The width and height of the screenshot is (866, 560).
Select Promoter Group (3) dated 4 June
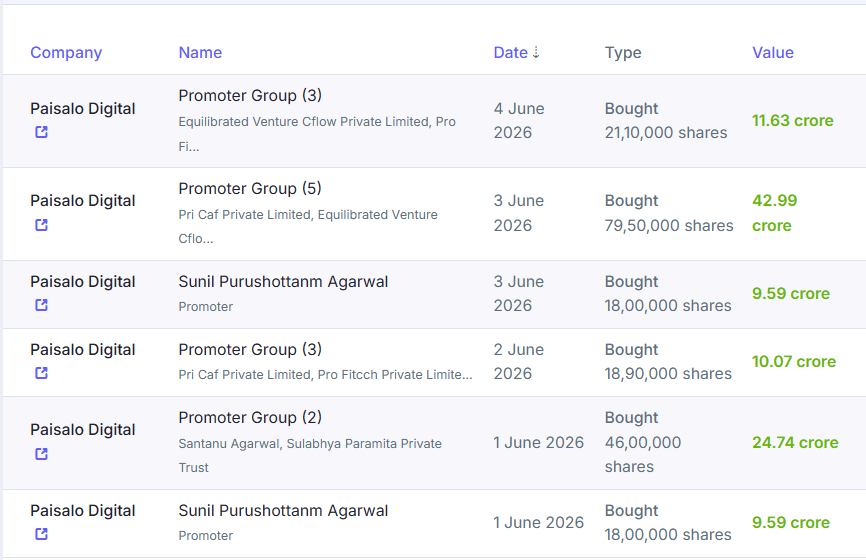point(250,96)
